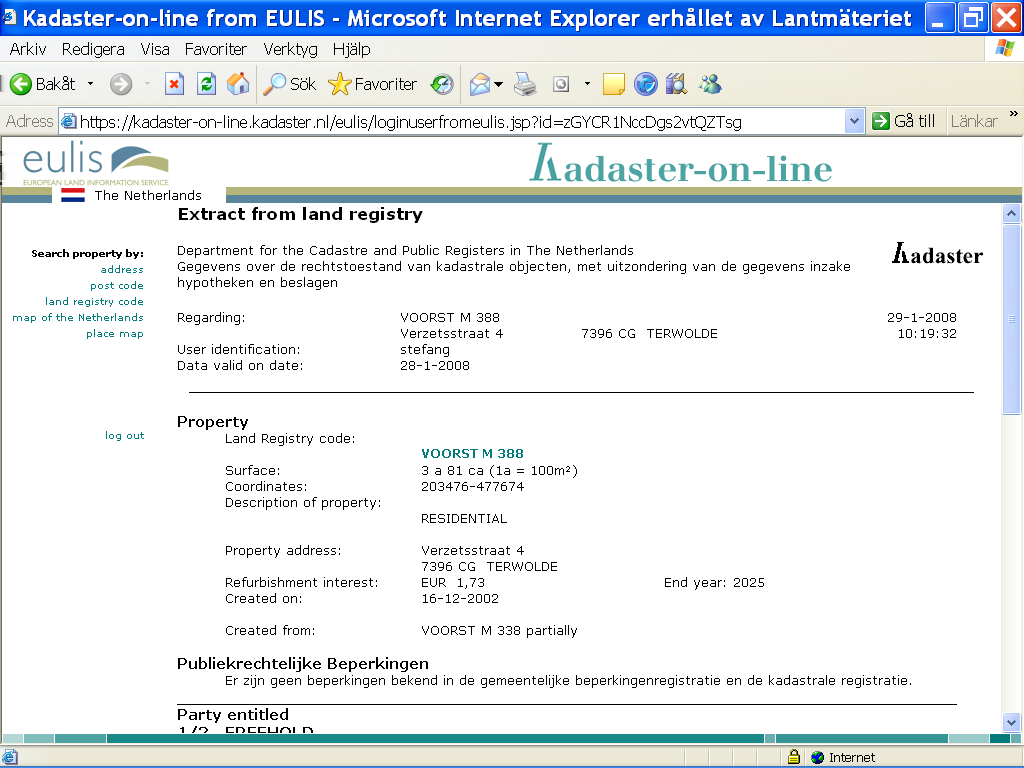This screenshot has width=1024, height=768.
Task: Click the timestamp 10:19:32
Action: tap(927, 334)
